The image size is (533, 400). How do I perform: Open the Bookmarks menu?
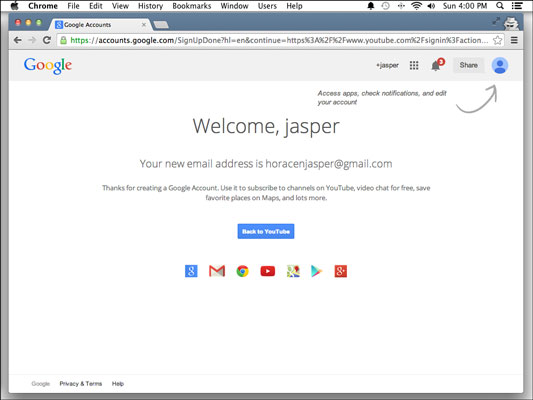191,6
